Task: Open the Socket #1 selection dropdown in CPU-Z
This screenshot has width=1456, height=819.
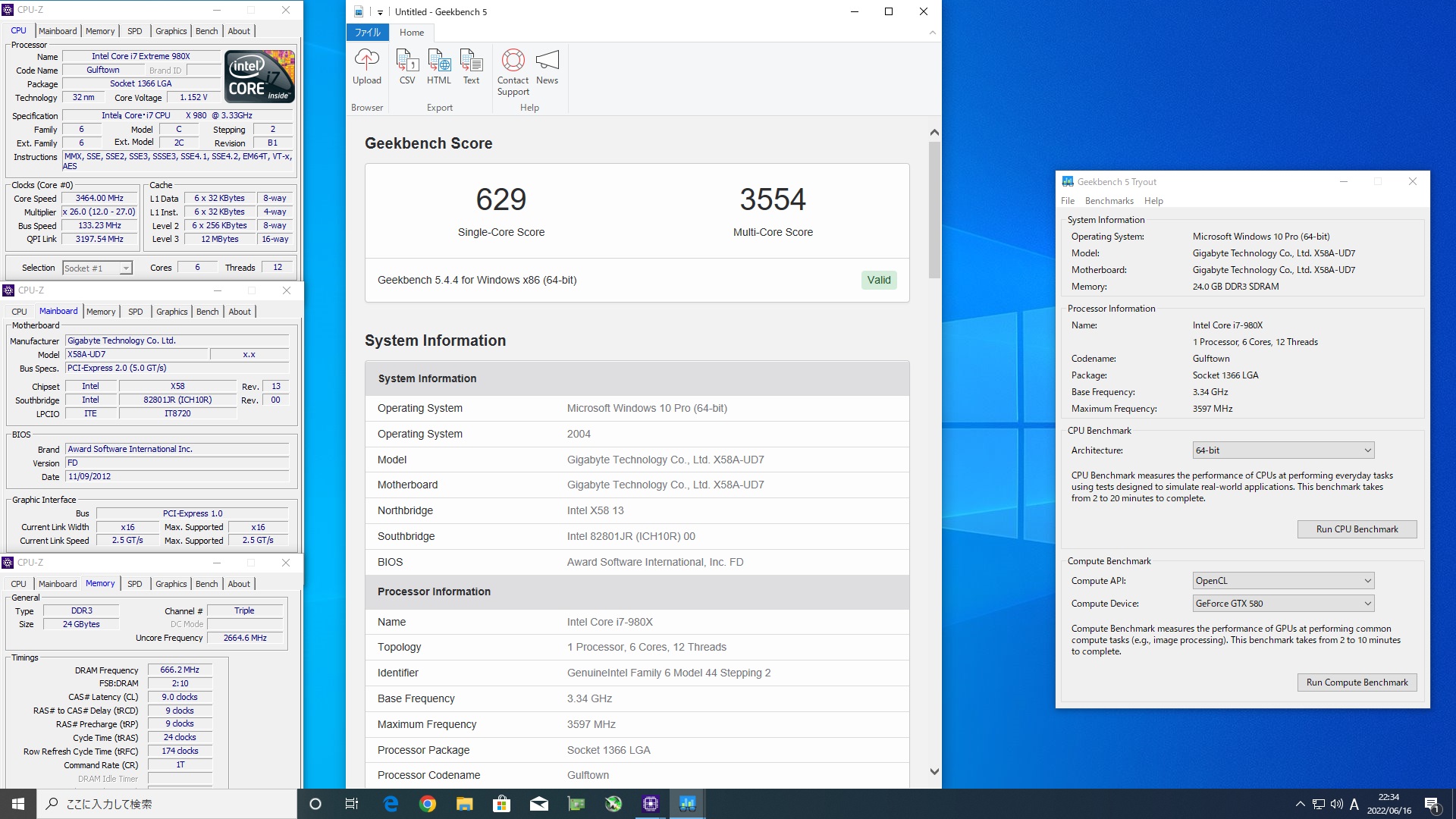Action: [97, 268]
